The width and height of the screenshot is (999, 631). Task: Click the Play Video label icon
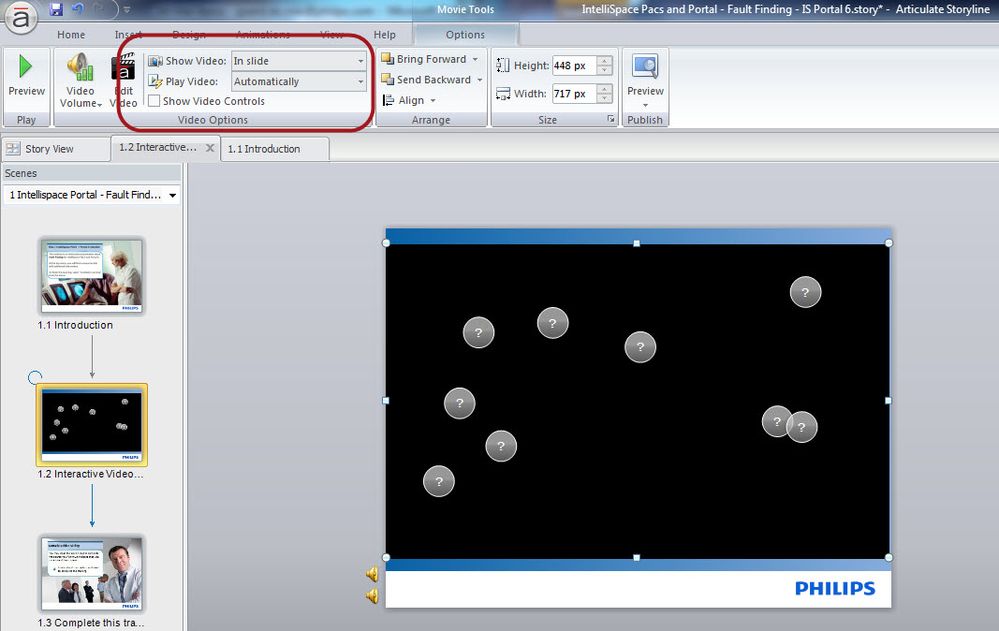point(155,81)
